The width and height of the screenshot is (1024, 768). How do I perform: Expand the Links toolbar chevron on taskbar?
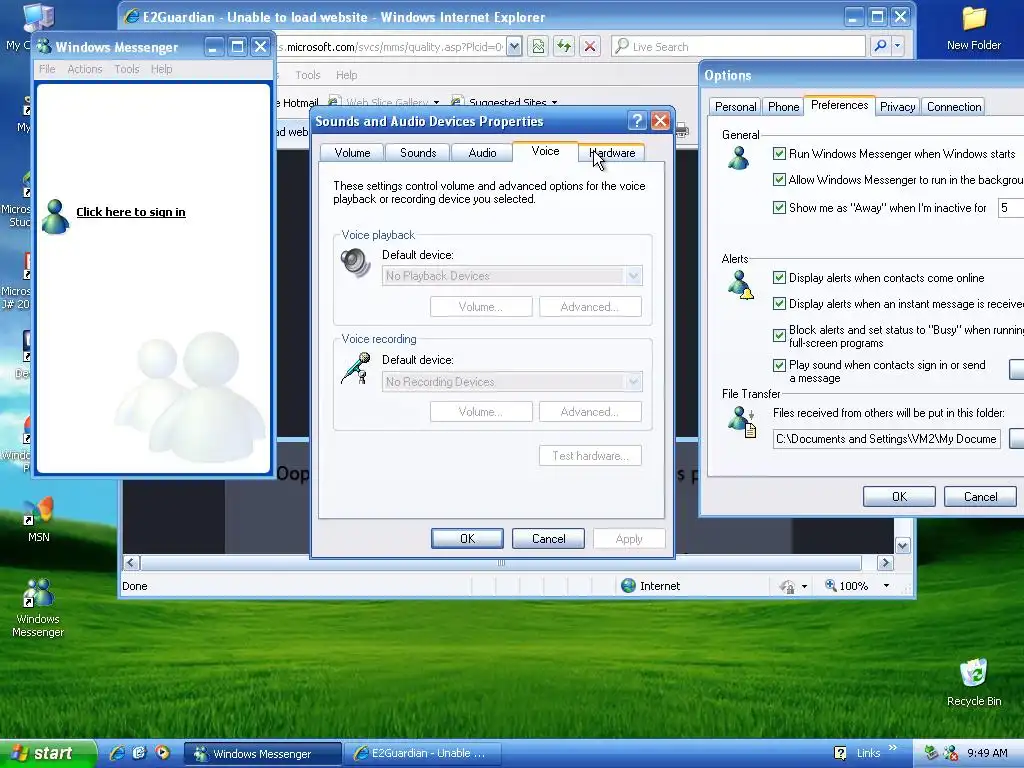click(x=893, y=748)
